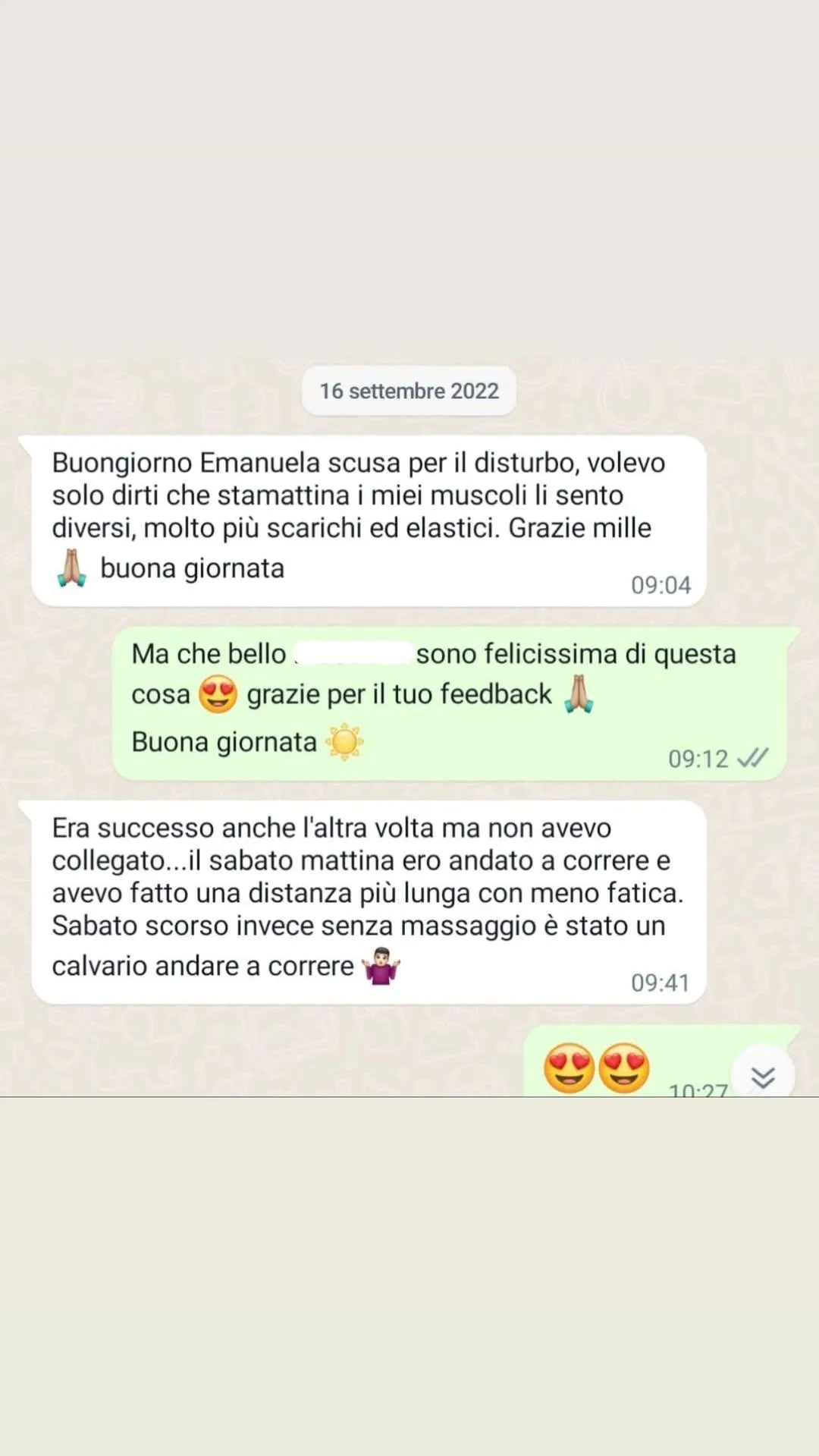Tap the 09:12 timestamp on green bubble
Image resolution: width=819 pixels, height=1456 pixels.
(698, 759)
